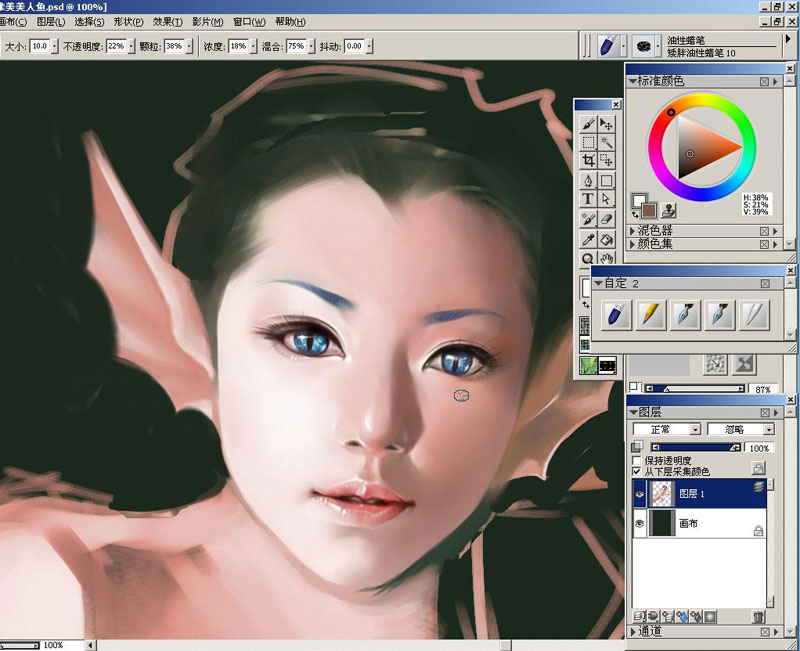The height and width of the screenshot is (651, 800).
Task: Open the 窗口 menu
Action: click(249, 22)
